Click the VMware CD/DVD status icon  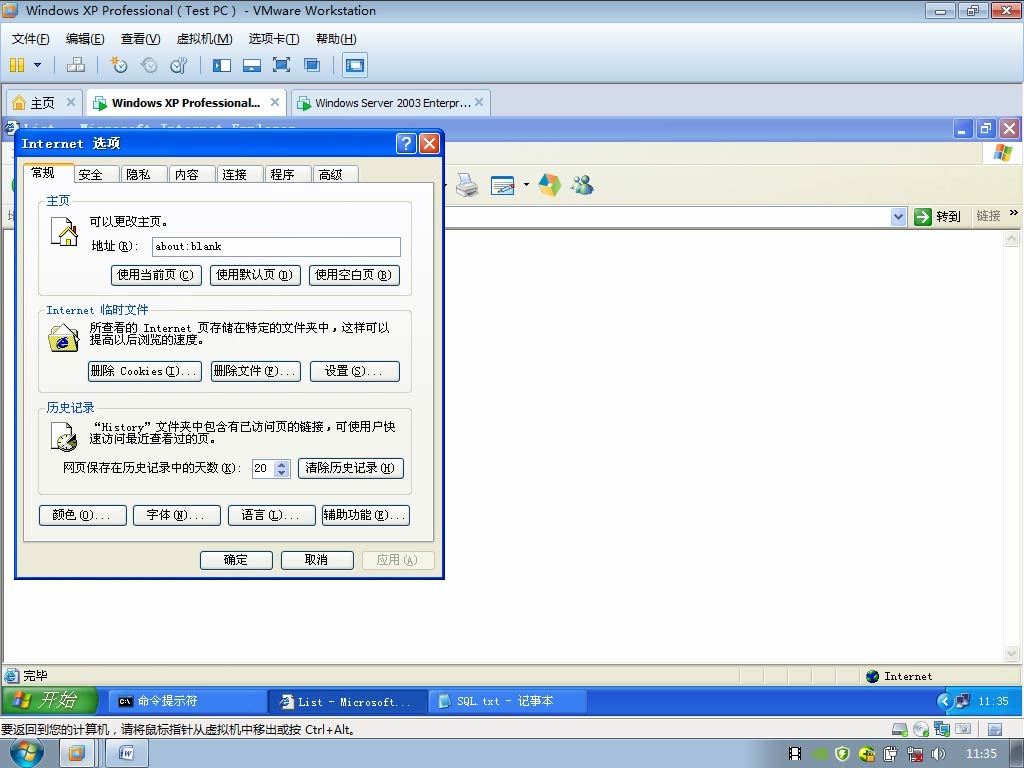click(921, 729)
